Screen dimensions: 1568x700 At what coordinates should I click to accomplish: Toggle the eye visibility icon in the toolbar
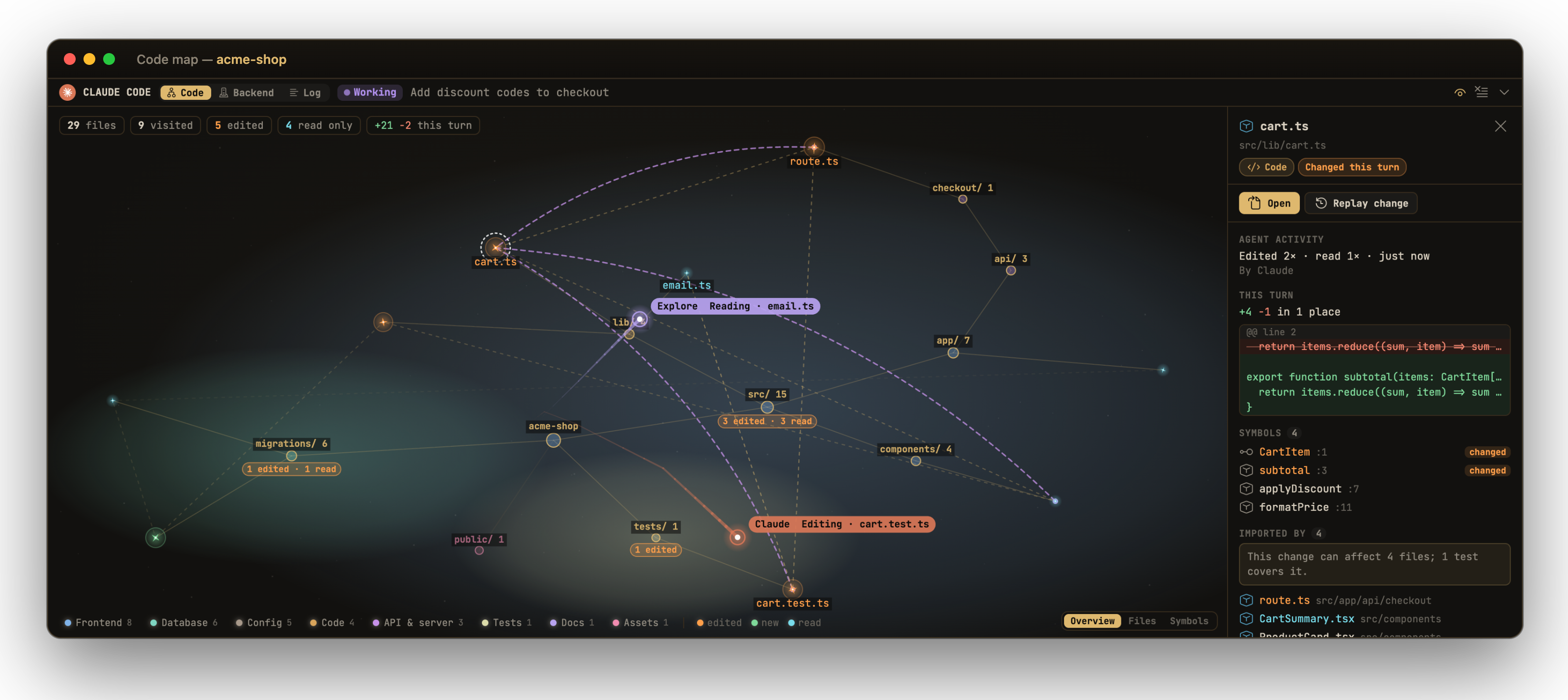[1459, 92]
